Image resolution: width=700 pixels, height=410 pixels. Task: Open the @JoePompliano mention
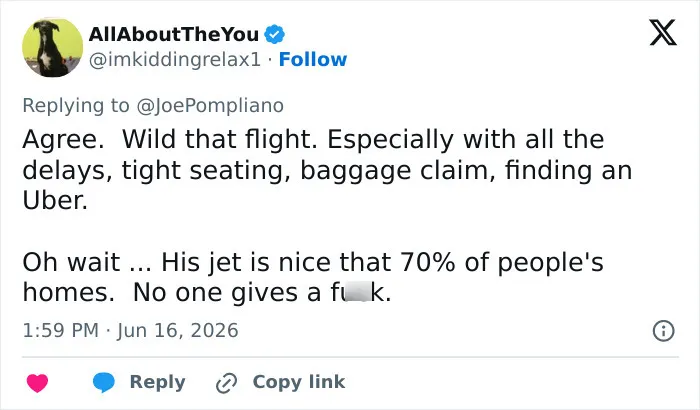(x=210, y=106)
